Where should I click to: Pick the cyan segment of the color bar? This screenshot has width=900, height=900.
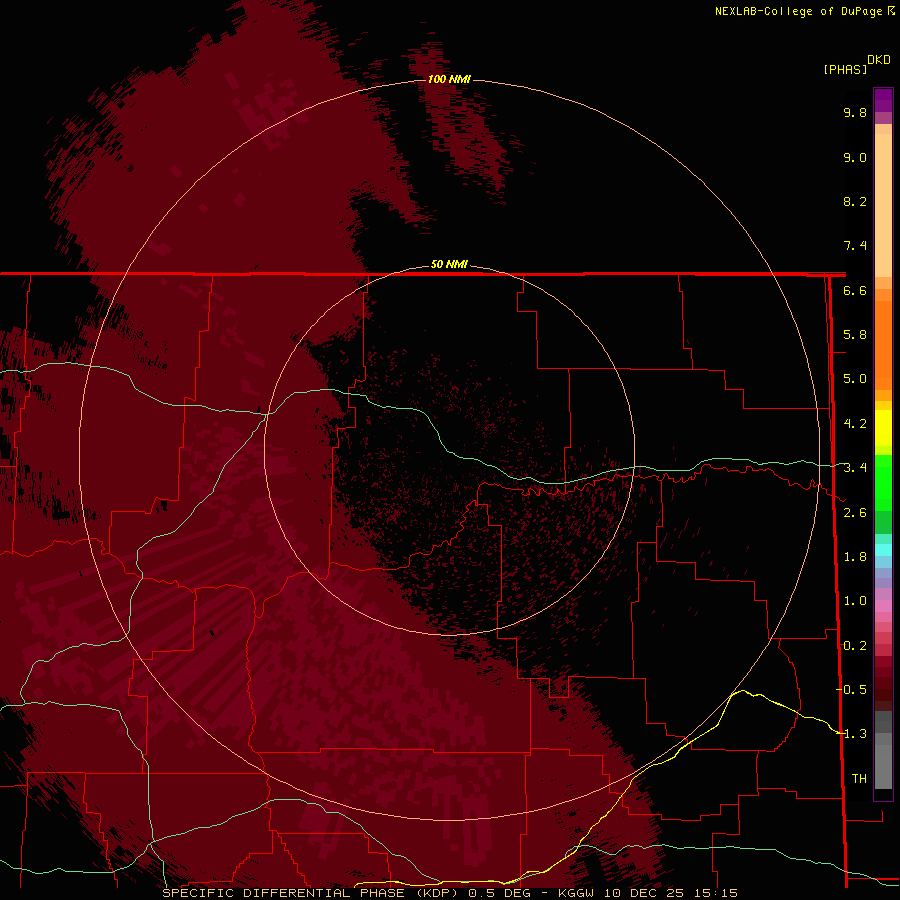pos(883,550)
